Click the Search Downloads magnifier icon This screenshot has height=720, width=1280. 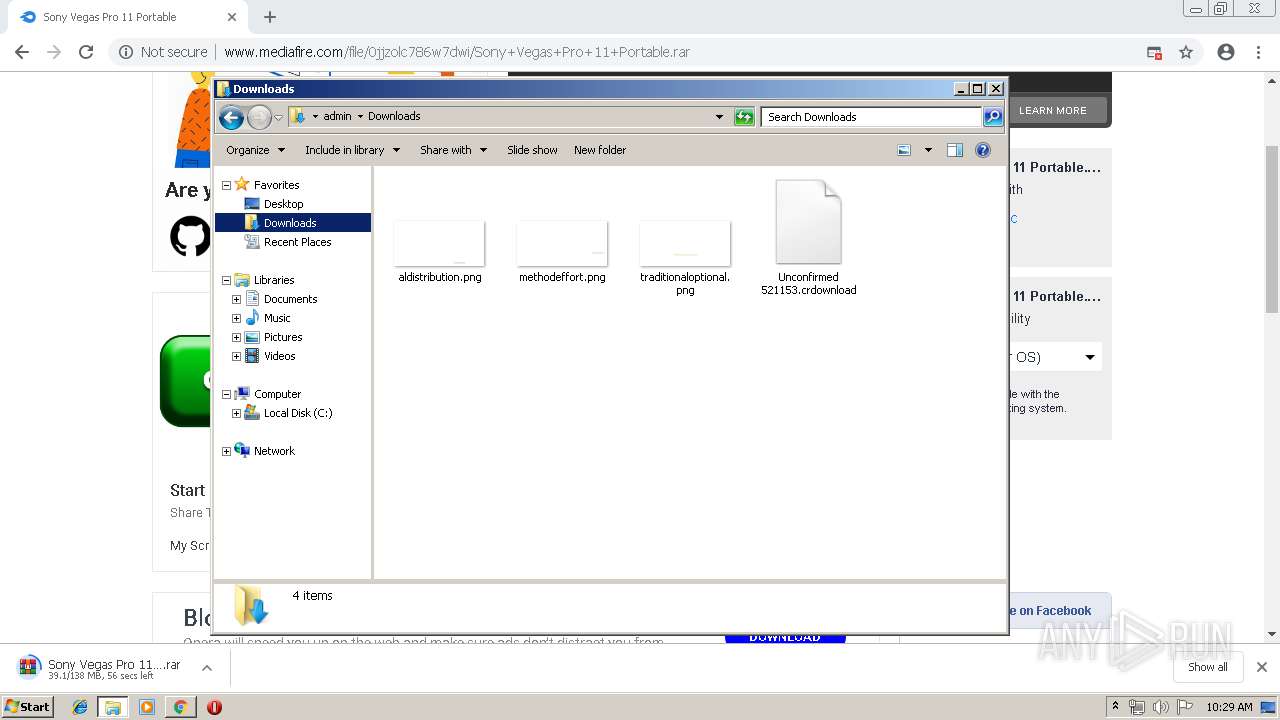[992, 117]
